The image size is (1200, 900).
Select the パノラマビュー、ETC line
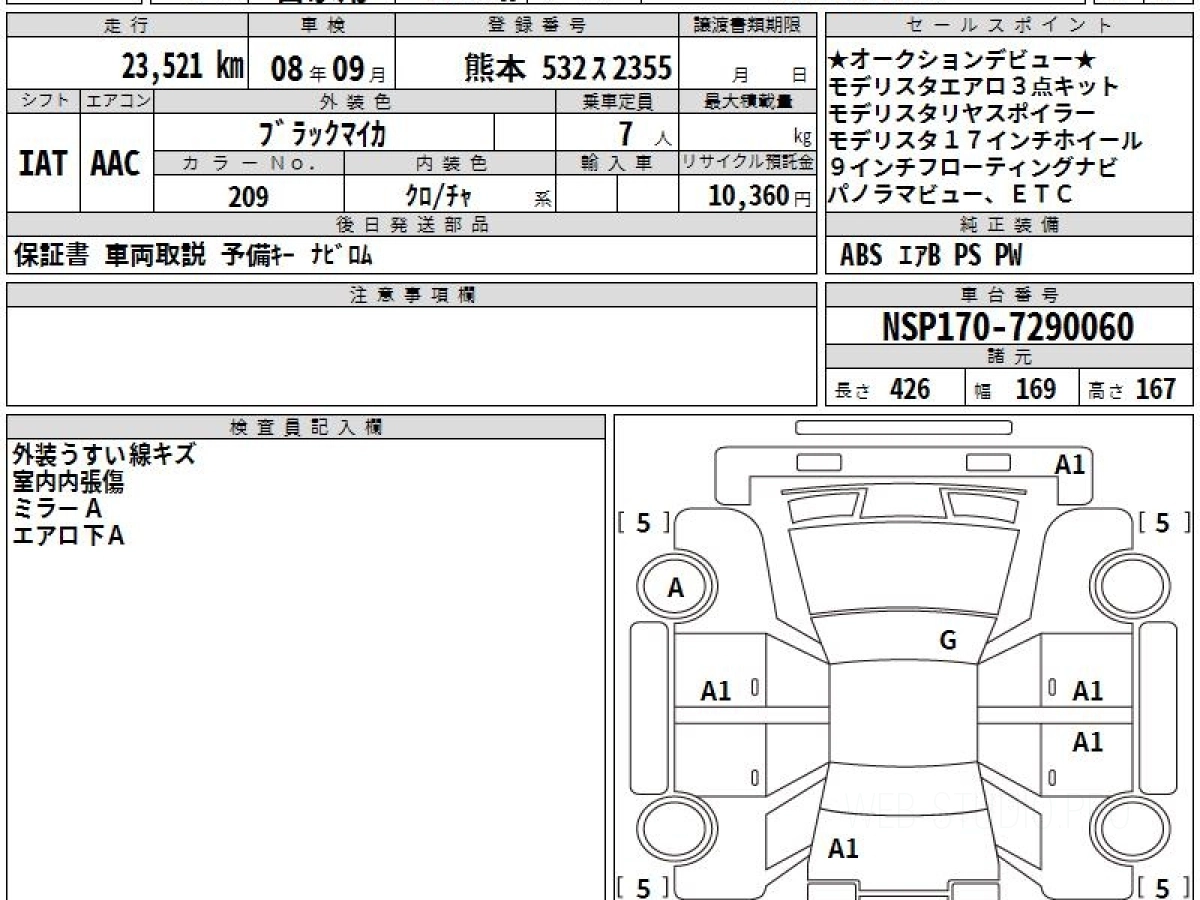[x=951, y=194]
